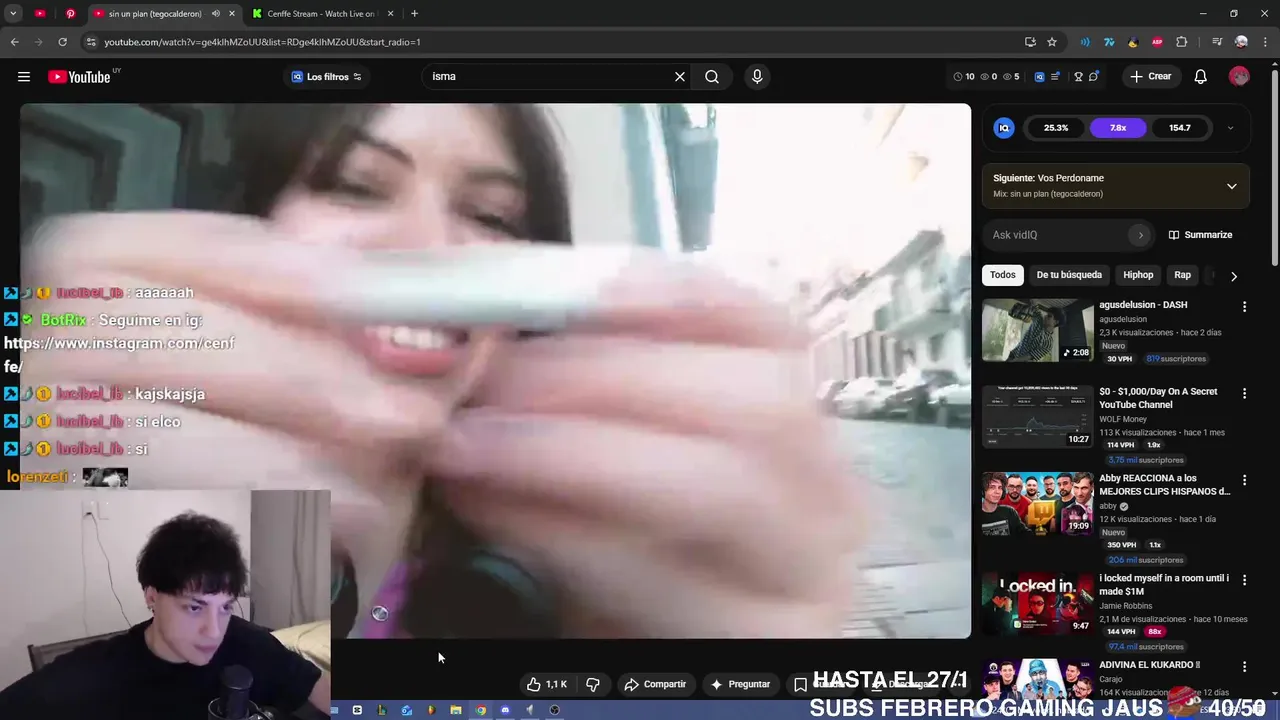Open the i locked myself in a room video
The width and height of the screenshot is (1280, 720).
(1038, 604)
